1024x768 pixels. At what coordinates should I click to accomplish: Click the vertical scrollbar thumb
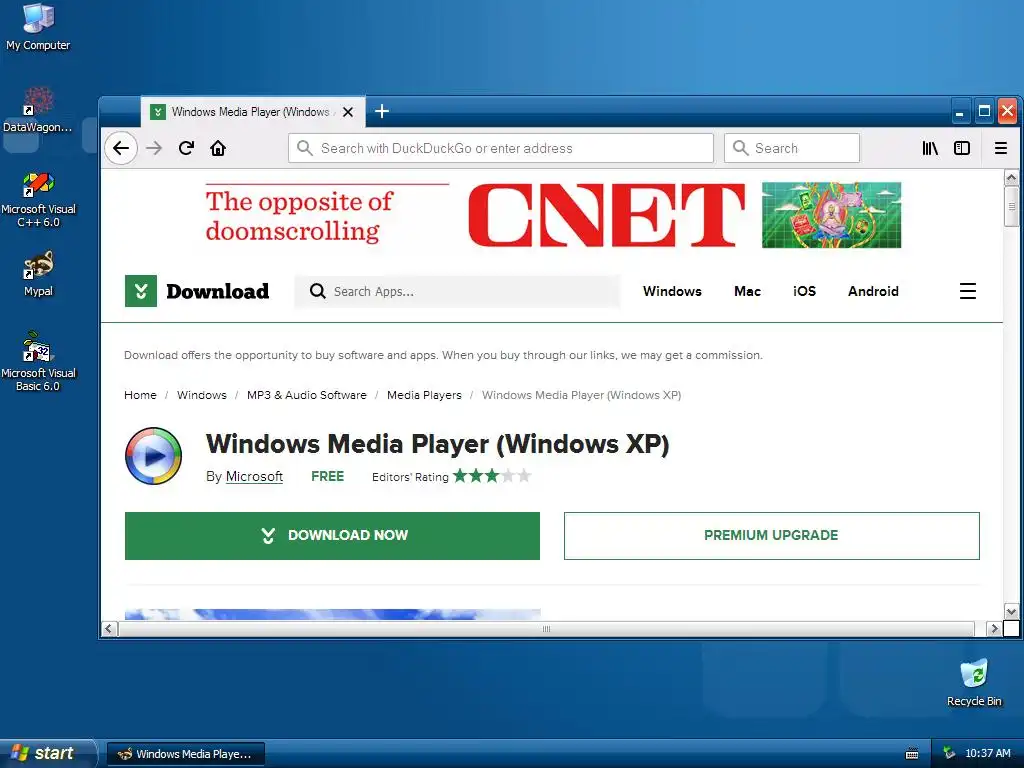tap(1011, 206)
